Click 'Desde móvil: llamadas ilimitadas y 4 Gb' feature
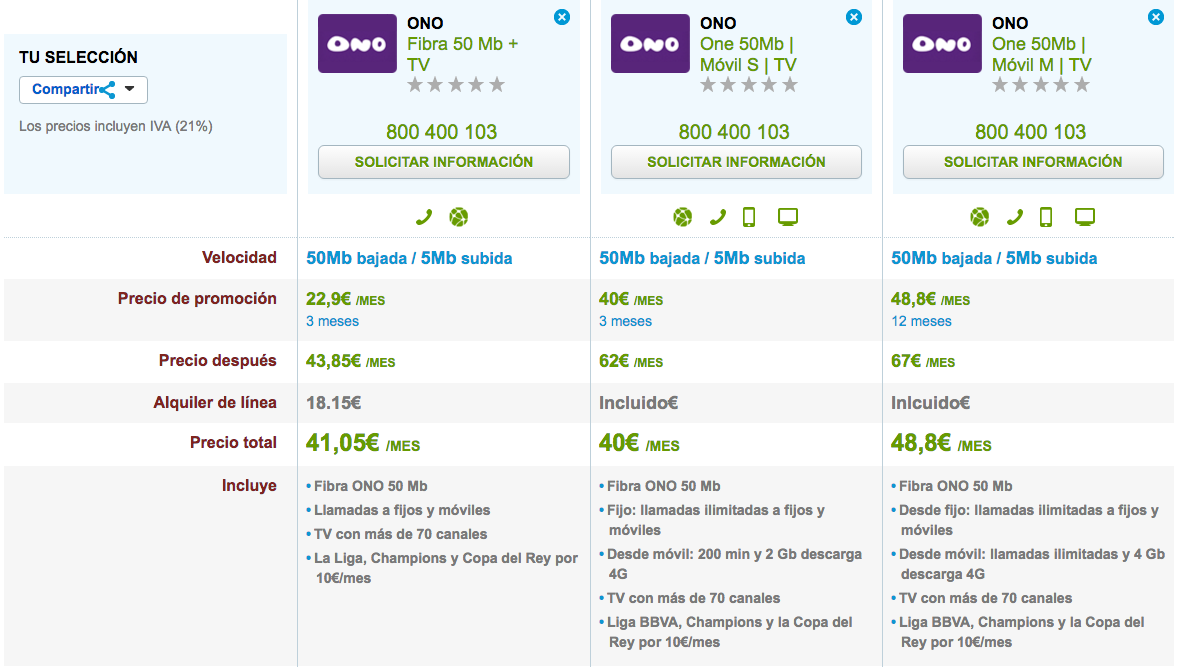The height and width of the screenshot is (667, 1177). point(1031,563)
